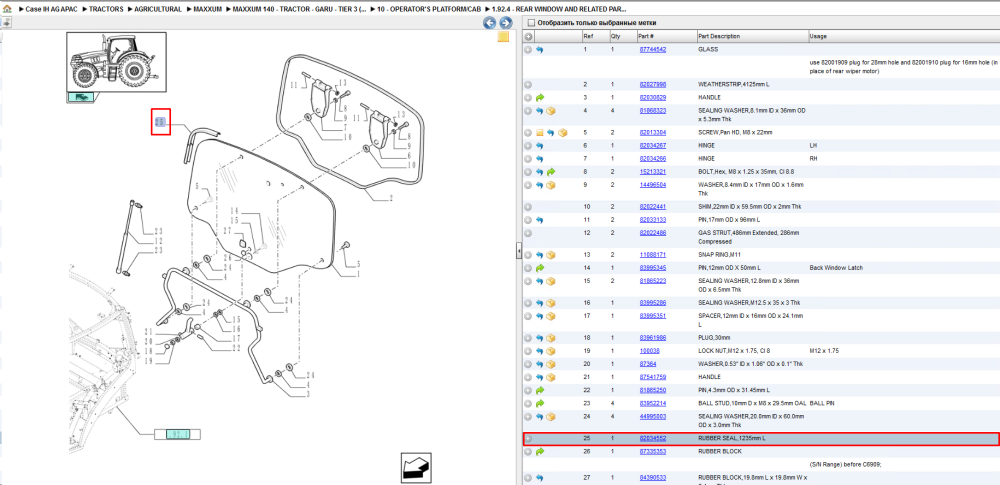This screenshot has height=485, width=1000.
Task: Open part number 82034552 link
Action: tap(652, 438)
